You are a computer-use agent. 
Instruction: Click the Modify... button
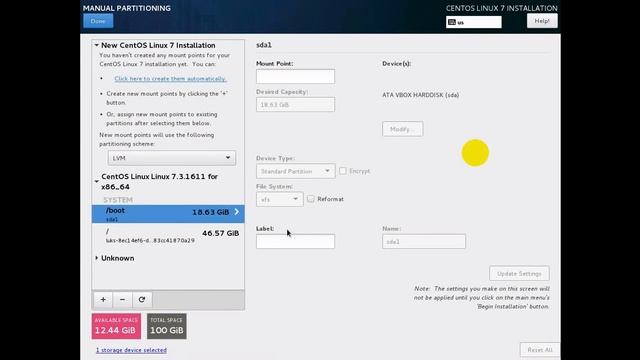pos(403,129)
